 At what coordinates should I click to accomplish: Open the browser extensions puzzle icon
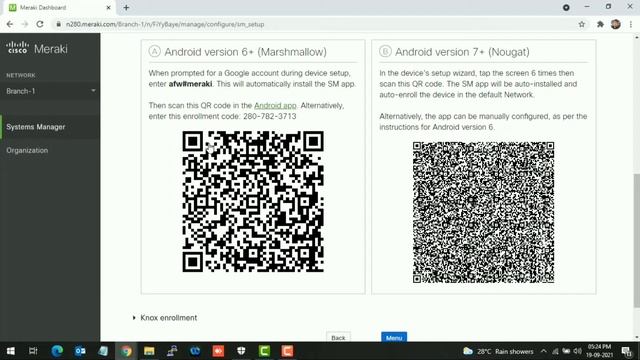[600, 24]
